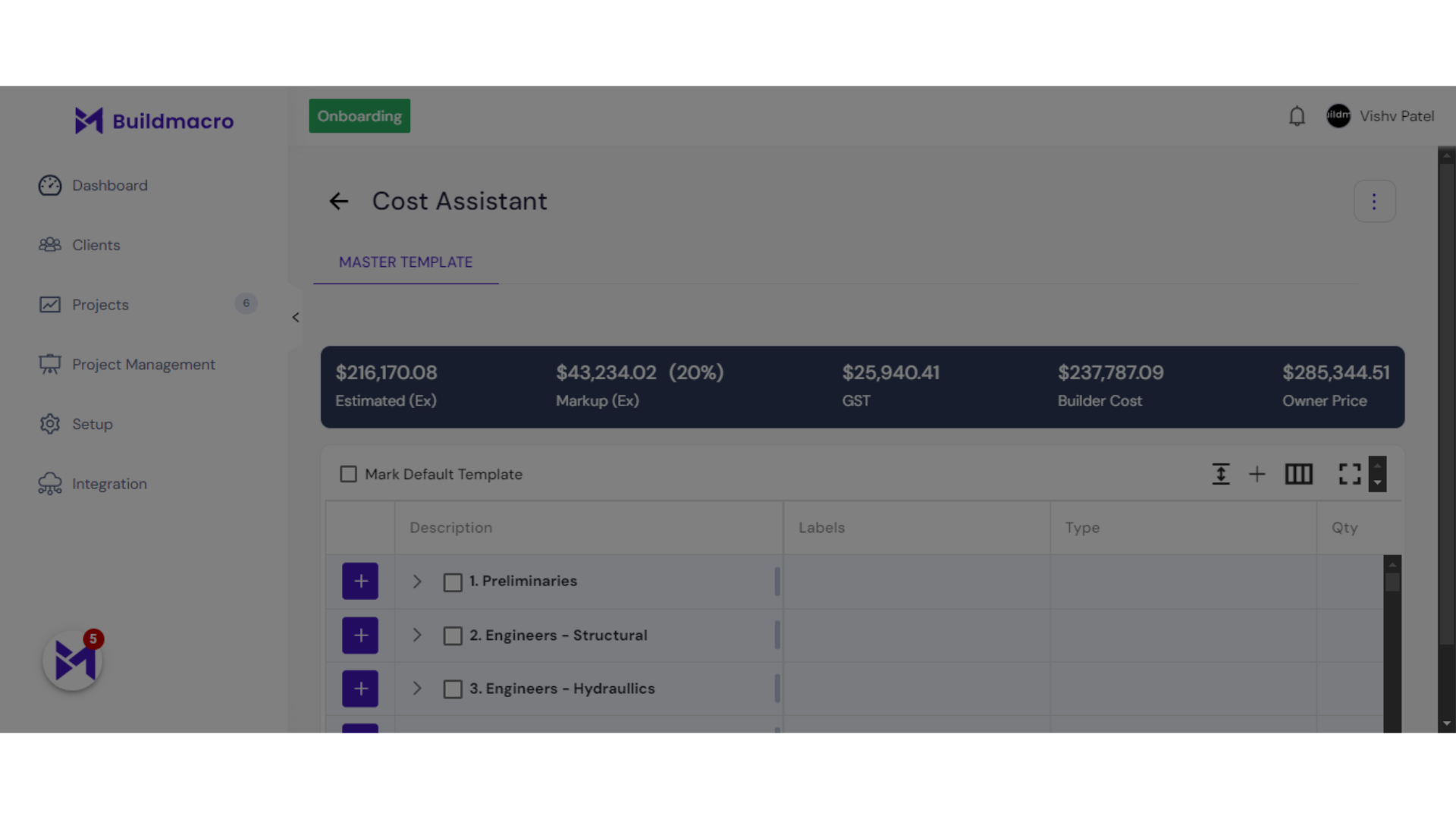Click the expand/collapse rows height icon
This screenshot has width=1456, height=819.
[x=1221, y=474]
